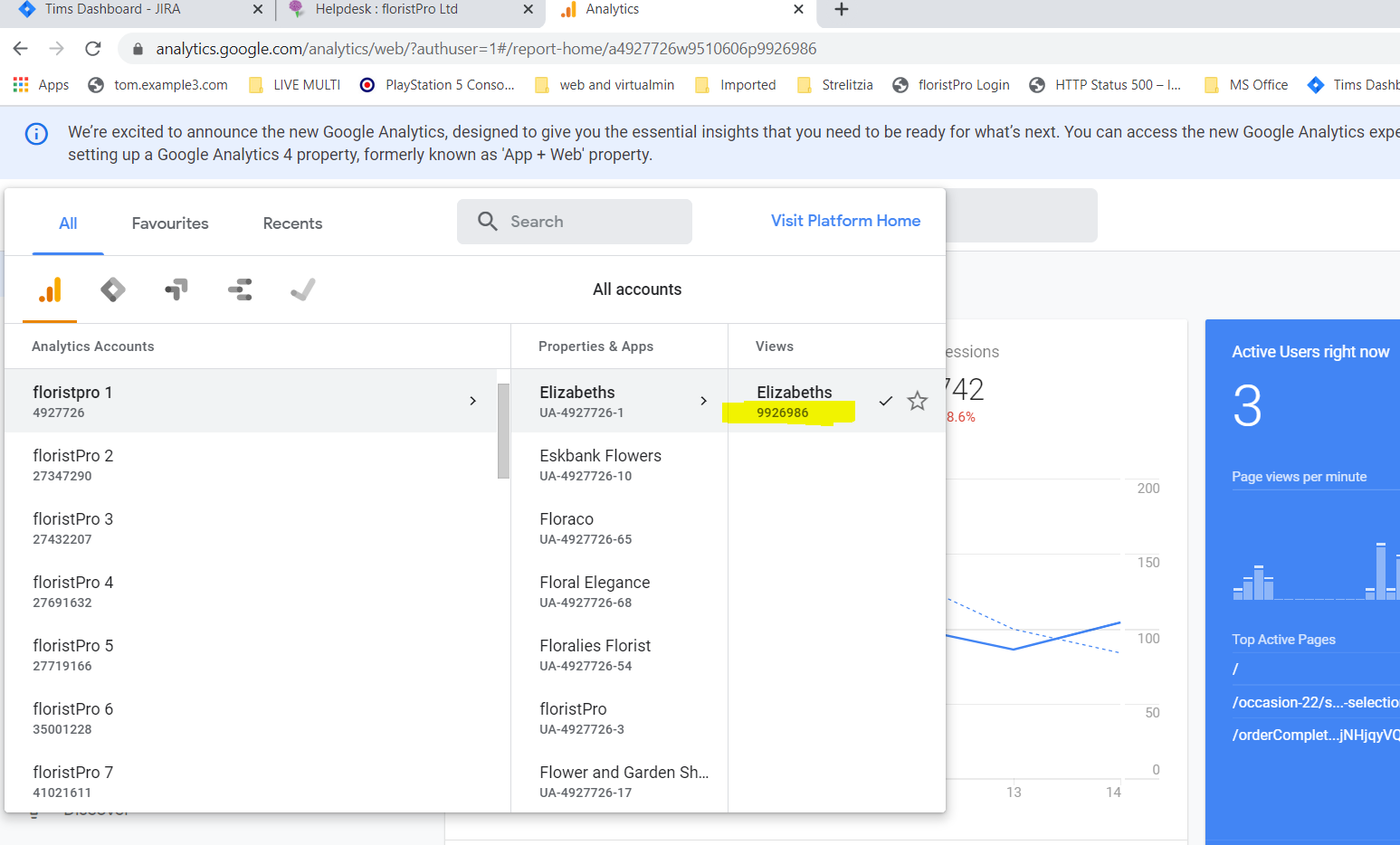Select the Surveys checkmark product icon
This screenshot has width=1400, height=845.
click(x=303, y=290)
